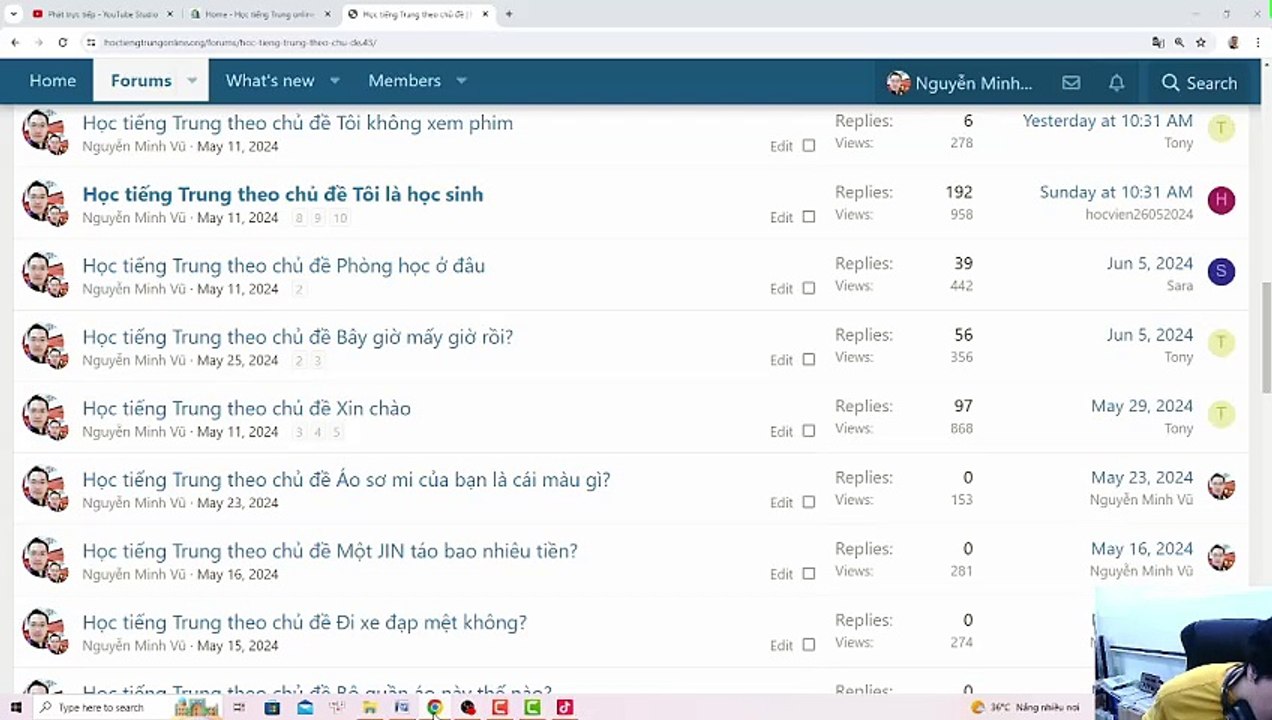This screenshot has height=720, width=1272.
Task: Expand the What's new dropdown arrow
Action: point(335,81)
